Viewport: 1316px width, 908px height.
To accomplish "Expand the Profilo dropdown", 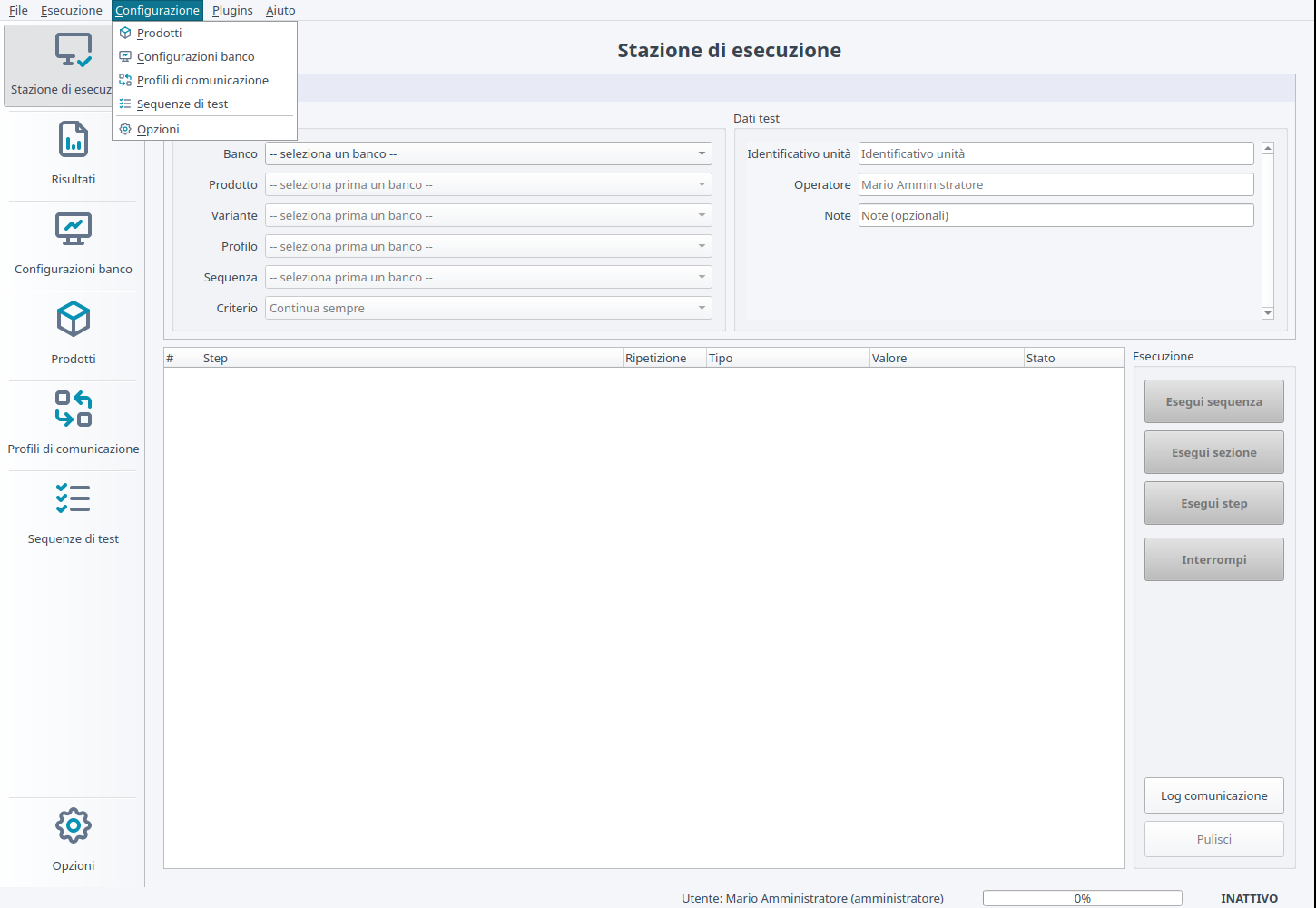I will point(488,246).
